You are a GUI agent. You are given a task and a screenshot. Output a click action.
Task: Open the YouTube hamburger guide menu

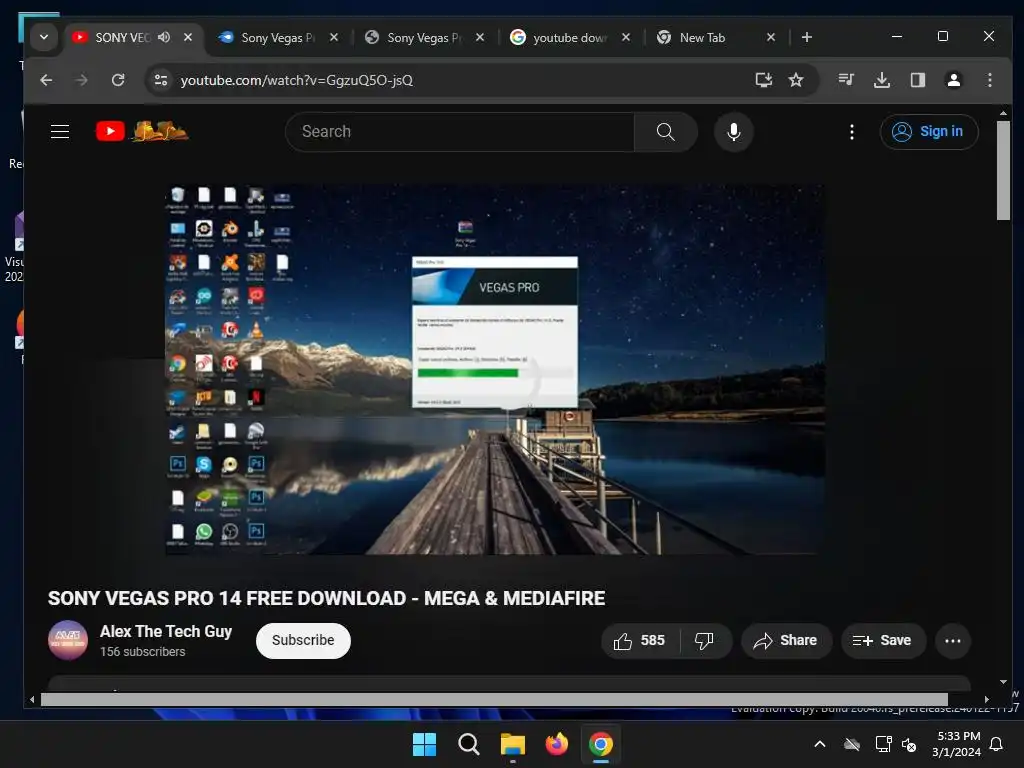coord(60,131)
